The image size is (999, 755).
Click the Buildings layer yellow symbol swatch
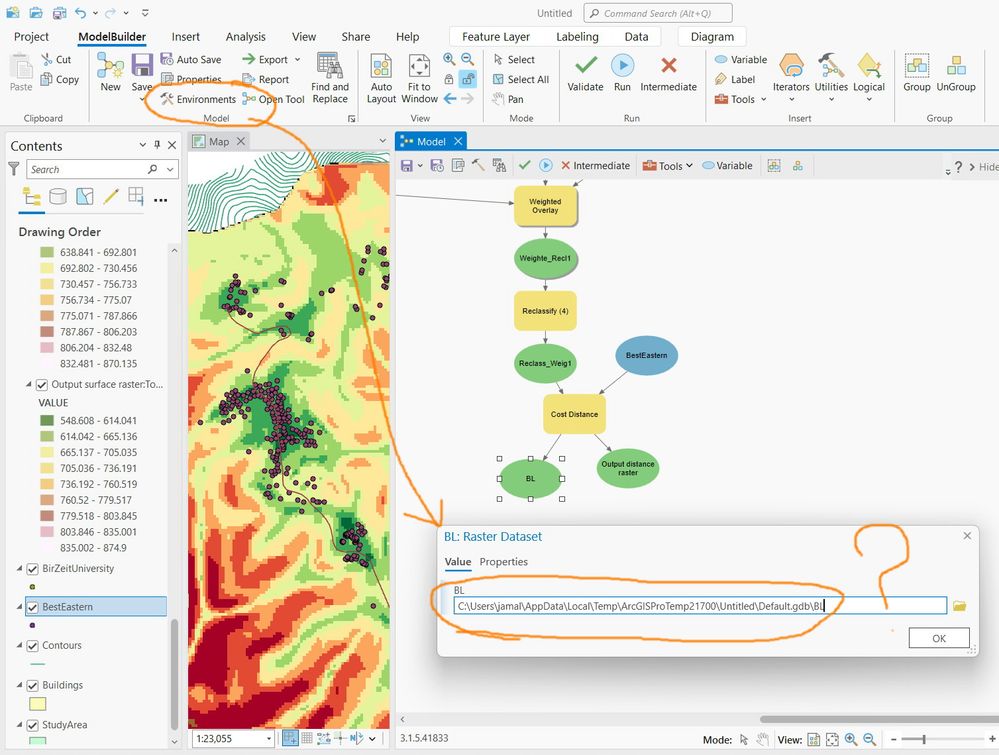pyautogui.click(x=38, y=704)
